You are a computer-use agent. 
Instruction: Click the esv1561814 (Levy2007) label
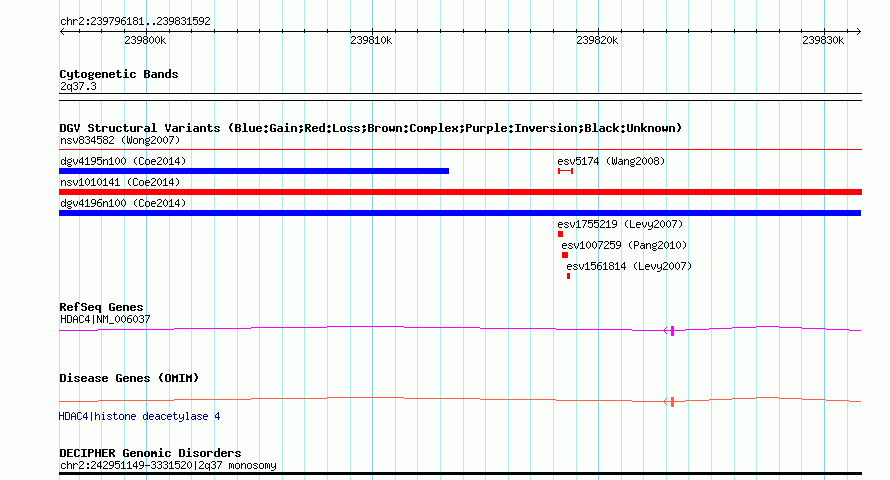tap(629, 266)
